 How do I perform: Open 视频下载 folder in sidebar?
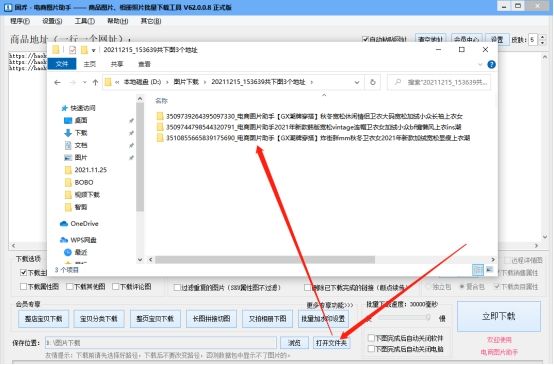pyautogui.click(x=83, y=195)
